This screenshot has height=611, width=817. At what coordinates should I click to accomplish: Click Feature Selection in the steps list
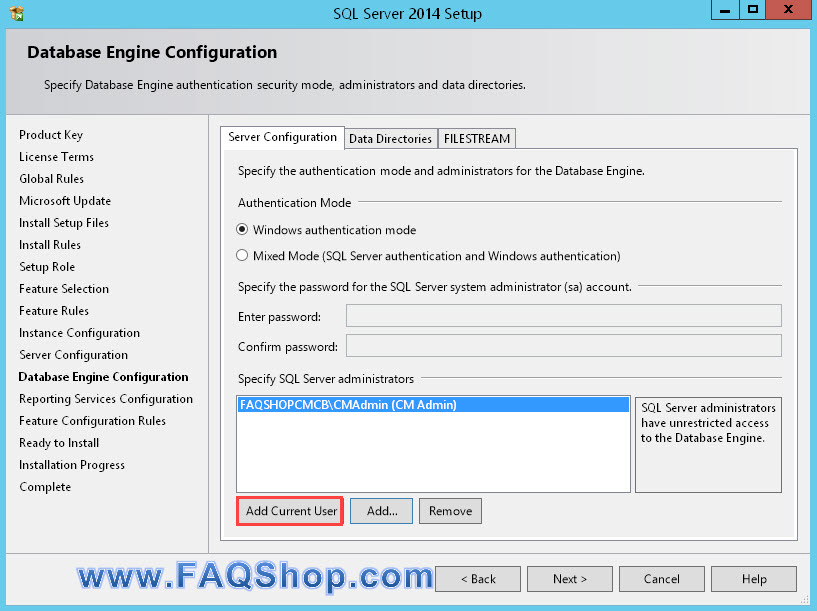click(64, 289)
